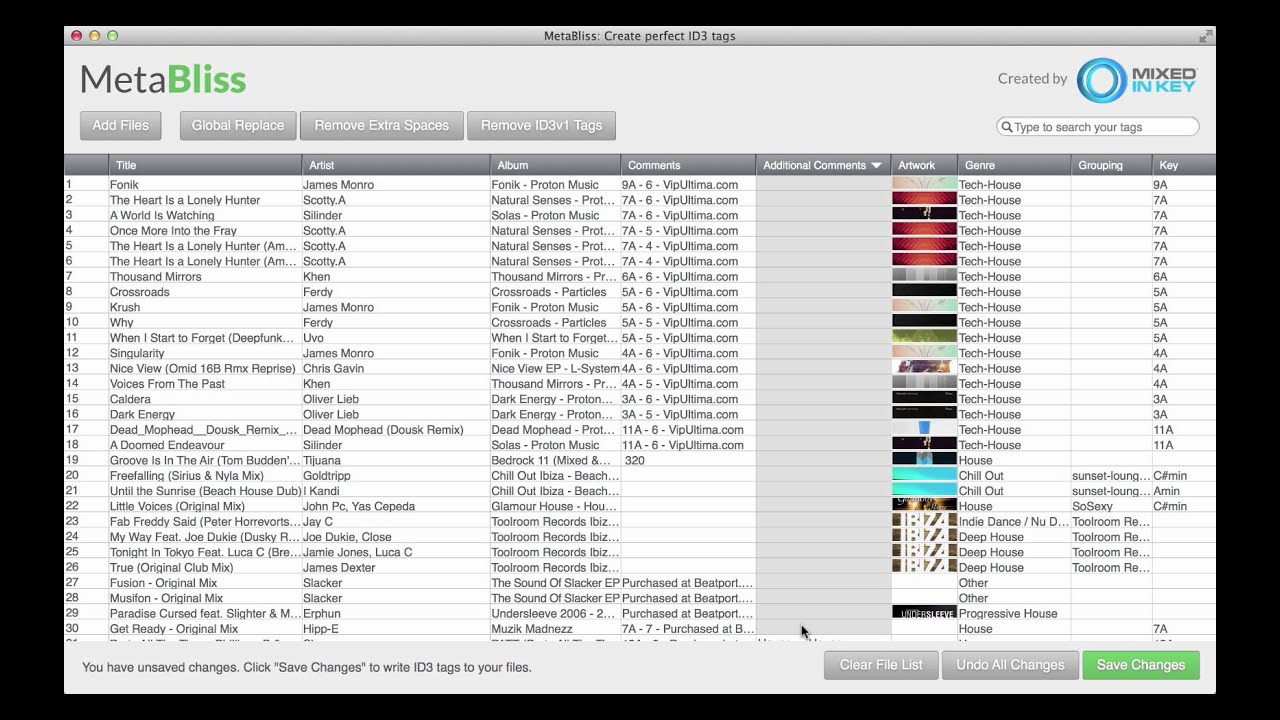
Task: Sort by the Album column header
Action: coord(555,165)
